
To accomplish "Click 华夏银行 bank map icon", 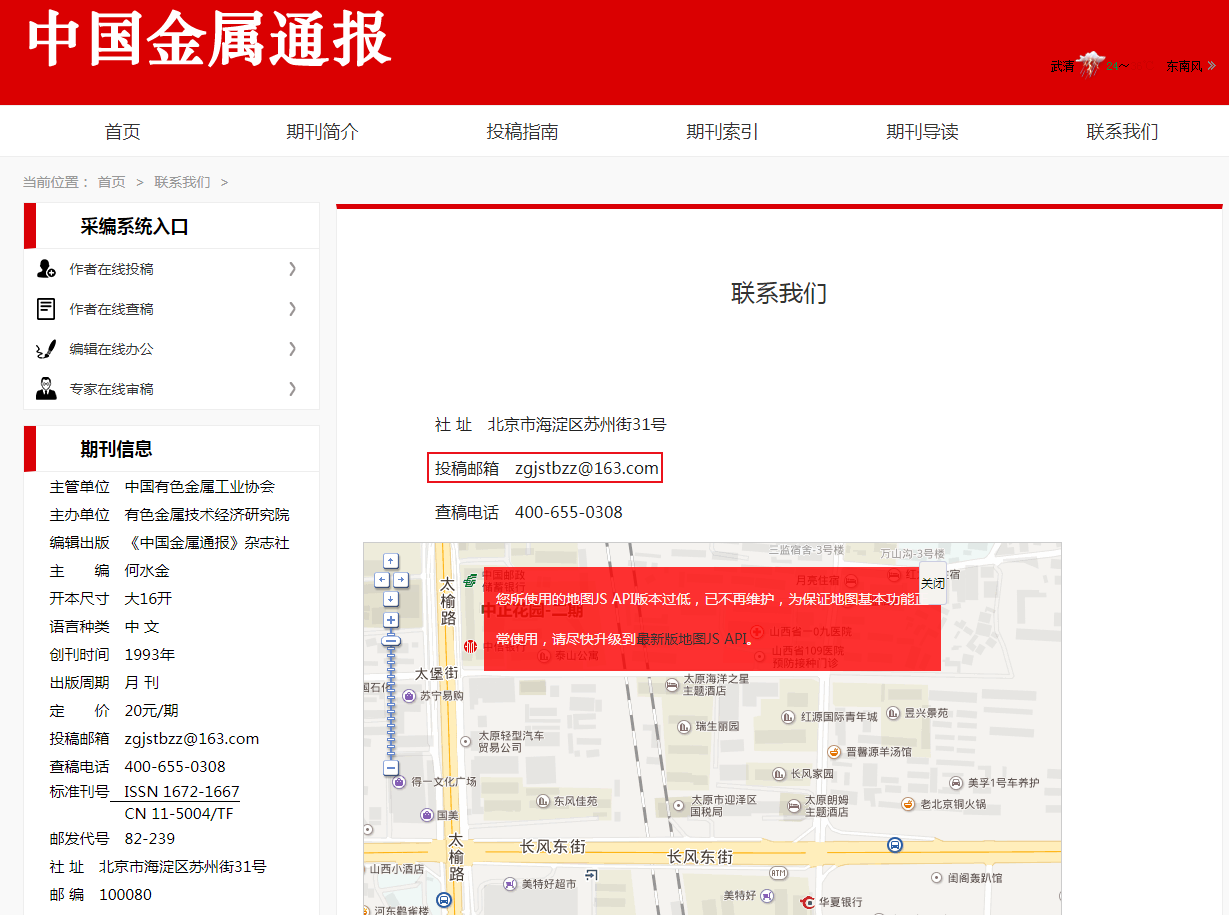I will (x=809, y=902).
